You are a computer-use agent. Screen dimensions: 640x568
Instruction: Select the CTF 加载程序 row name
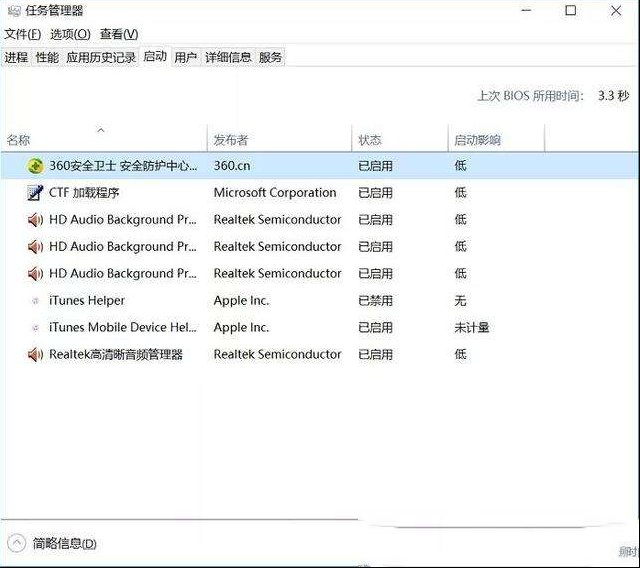pyautogui.click(x=84, y=193)
